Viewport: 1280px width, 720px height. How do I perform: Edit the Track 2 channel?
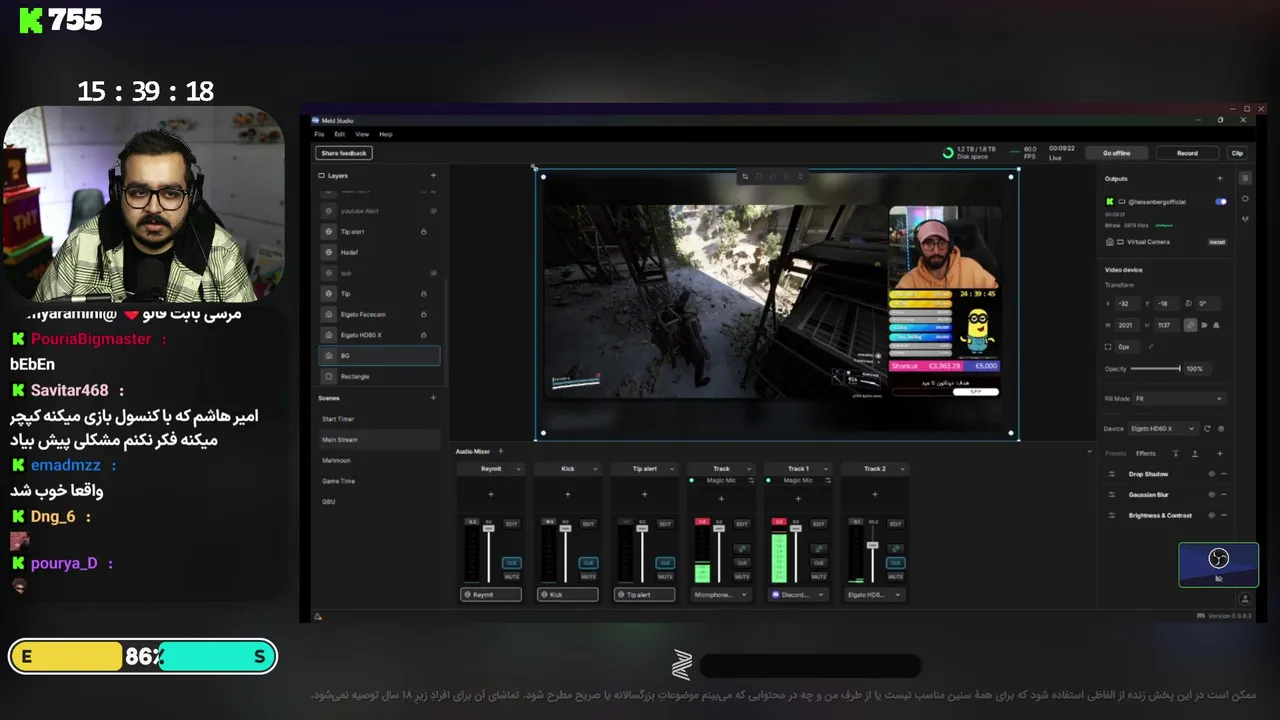[x=895, y=523]
